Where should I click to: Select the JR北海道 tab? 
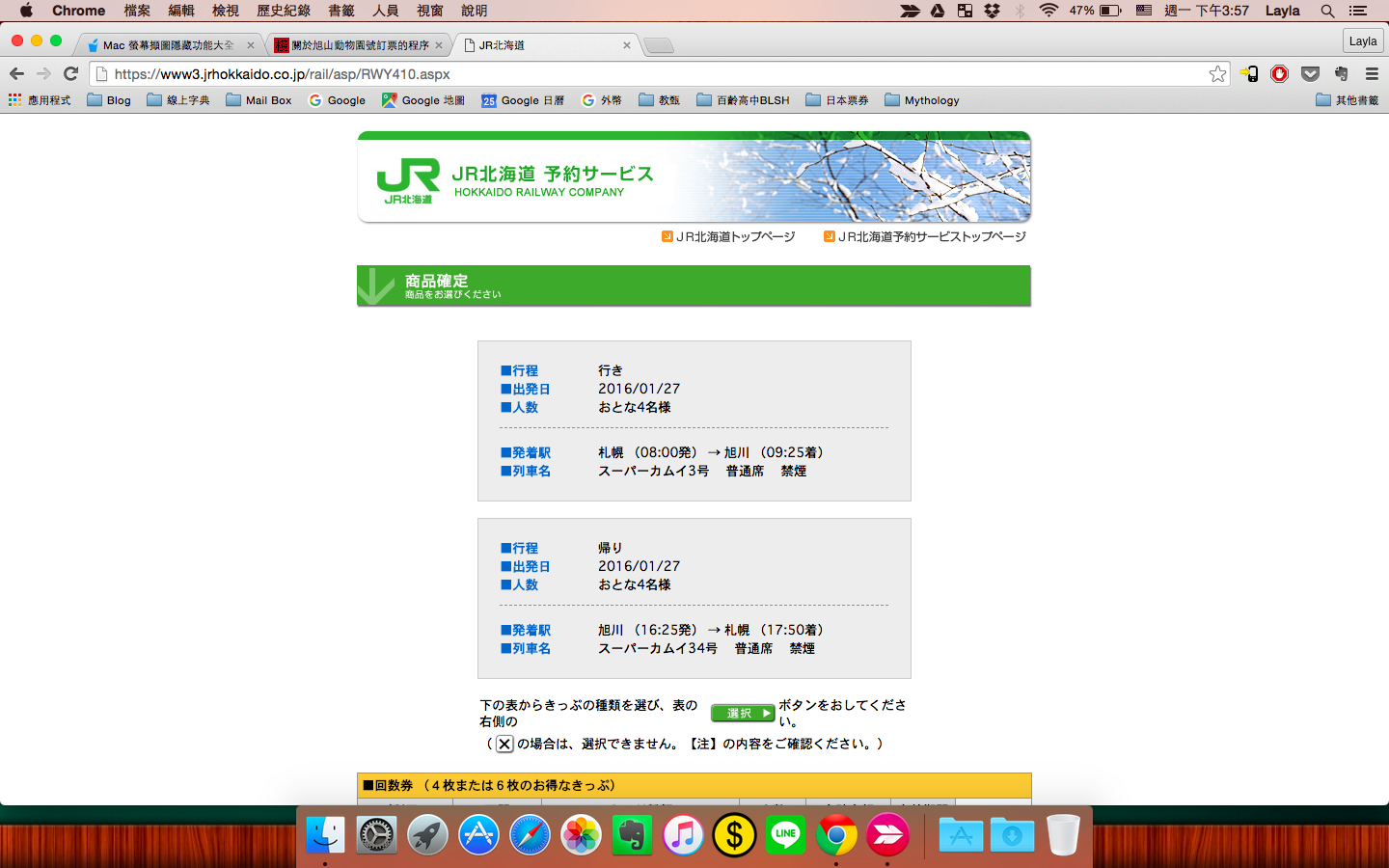tap(545, 45)
